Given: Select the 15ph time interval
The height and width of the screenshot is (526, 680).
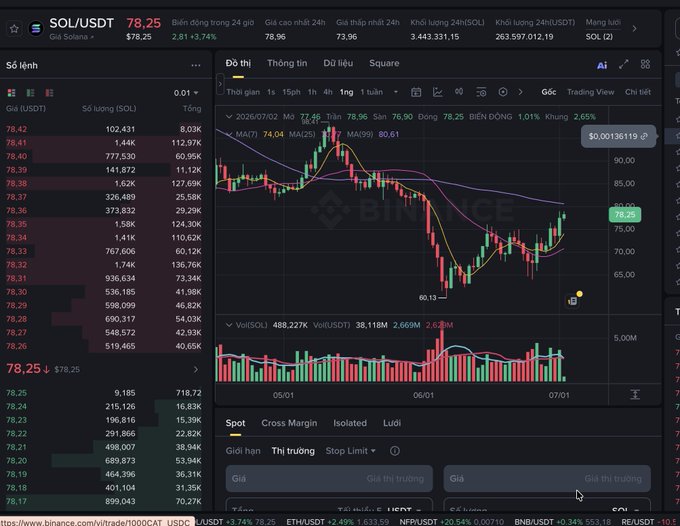Looking at the screenshot, I should click(291, 92).
